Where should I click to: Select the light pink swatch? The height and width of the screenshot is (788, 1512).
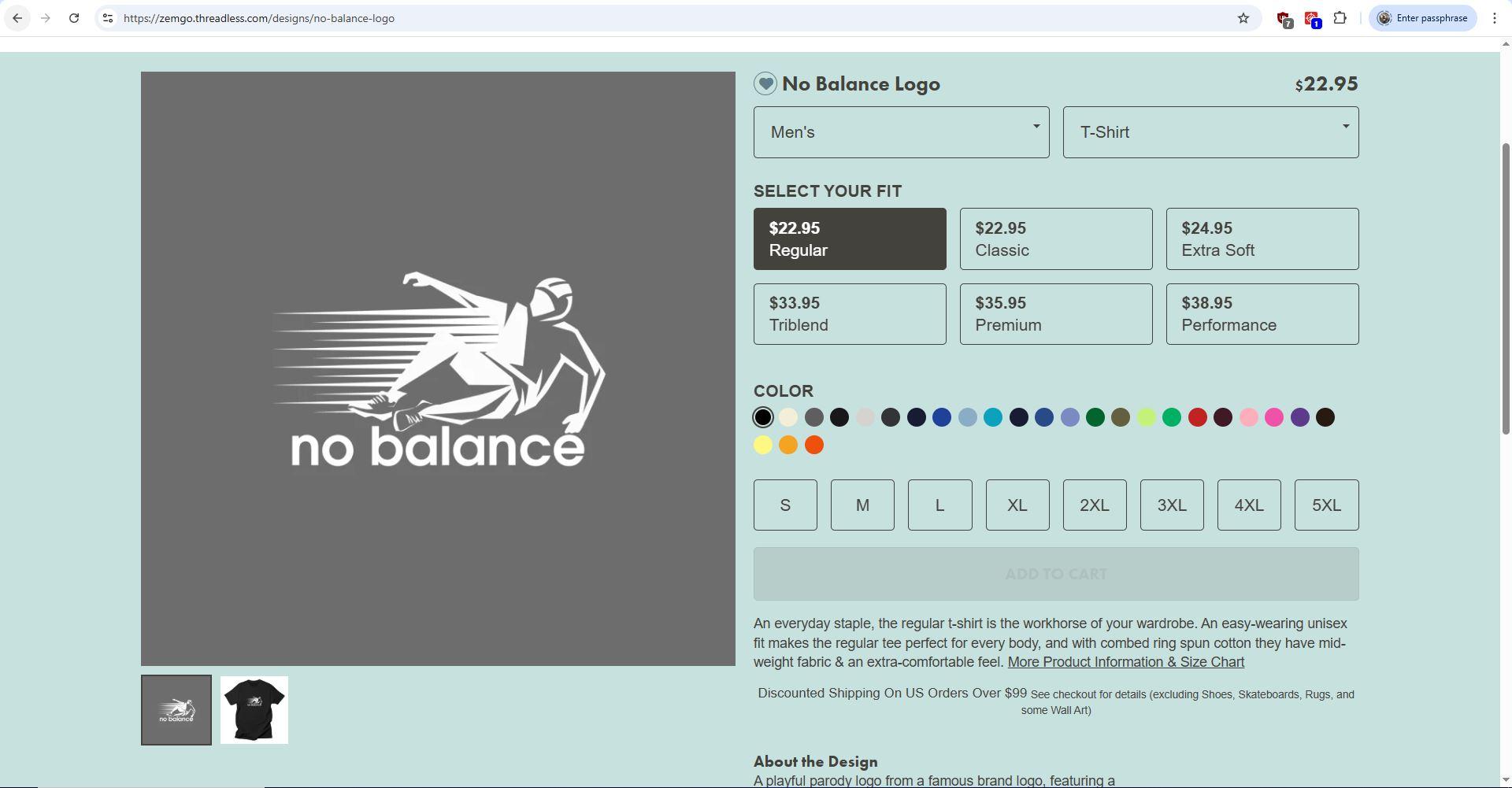click(1249, 417)
